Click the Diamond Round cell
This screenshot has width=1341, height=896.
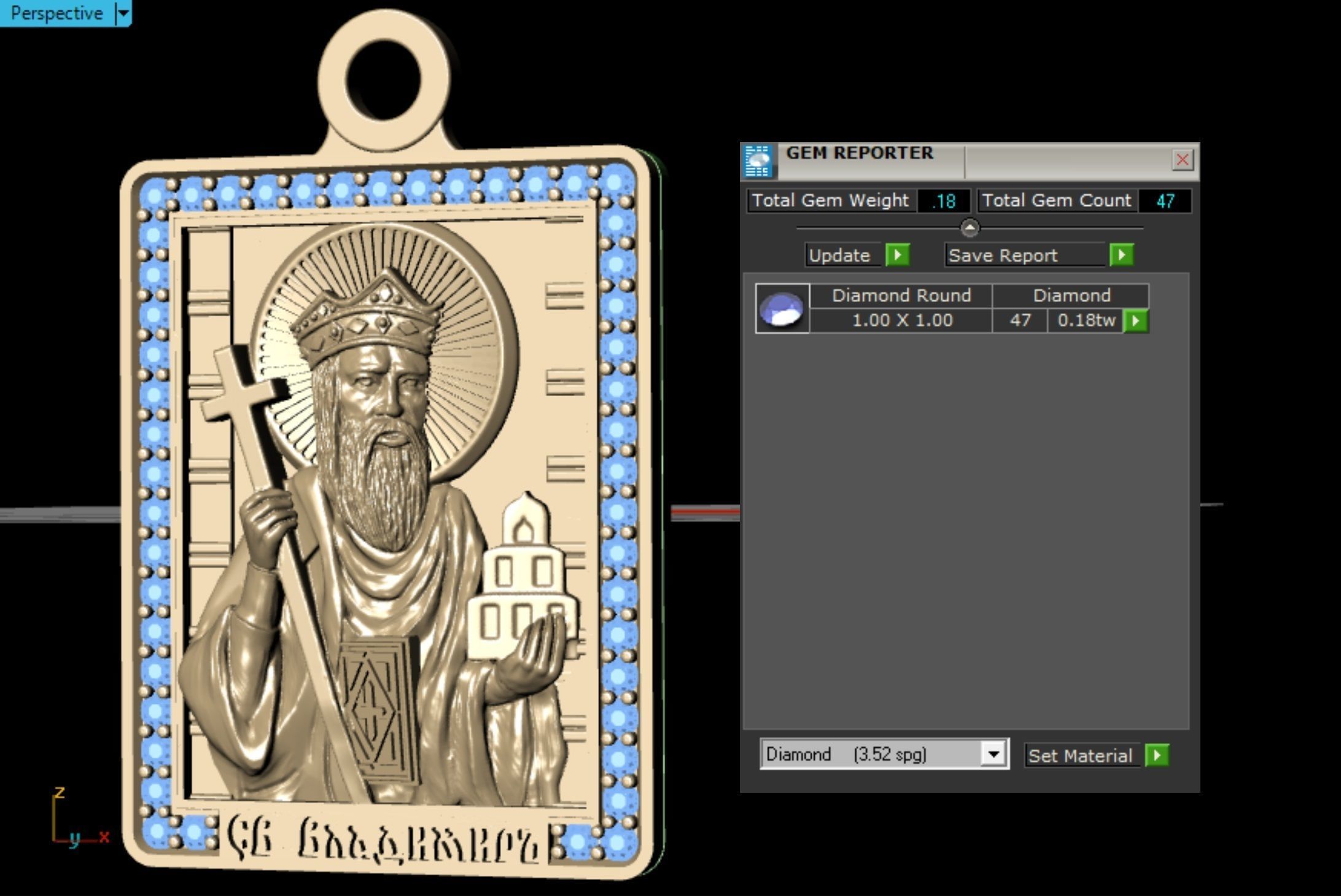[x=901, y=295]
